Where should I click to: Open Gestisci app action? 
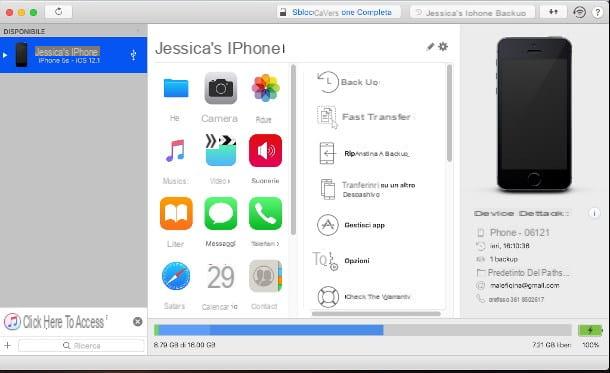(x=351, y=225)
